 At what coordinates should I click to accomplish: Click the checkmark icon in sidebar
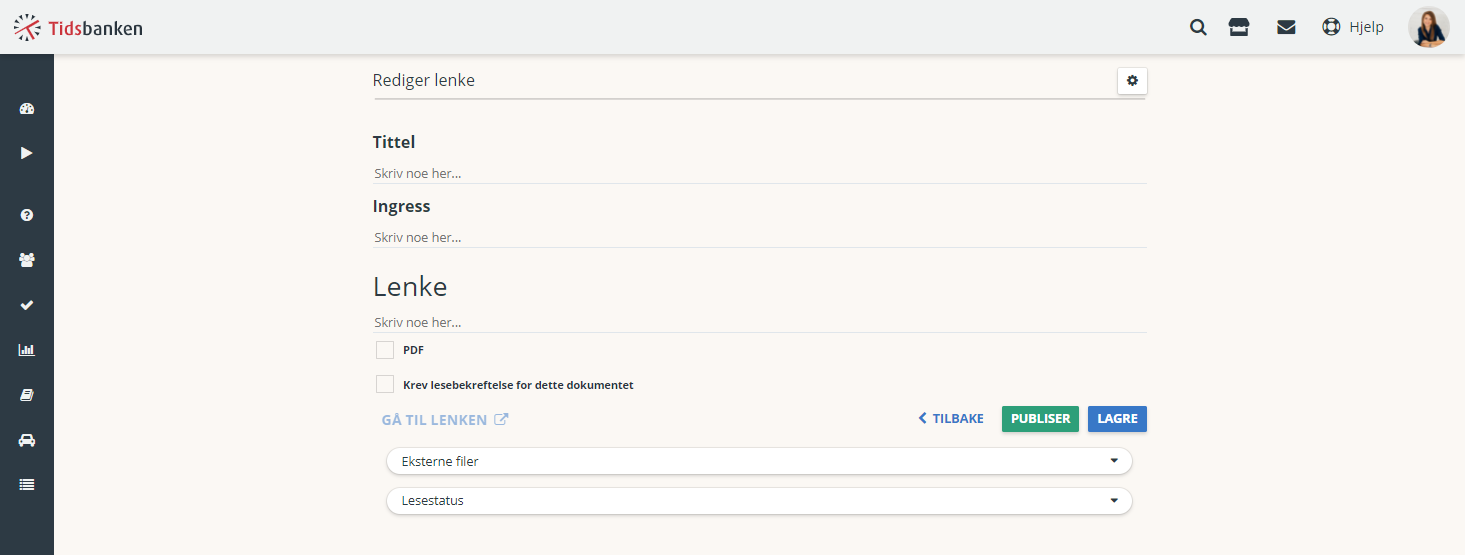point(27,305)
